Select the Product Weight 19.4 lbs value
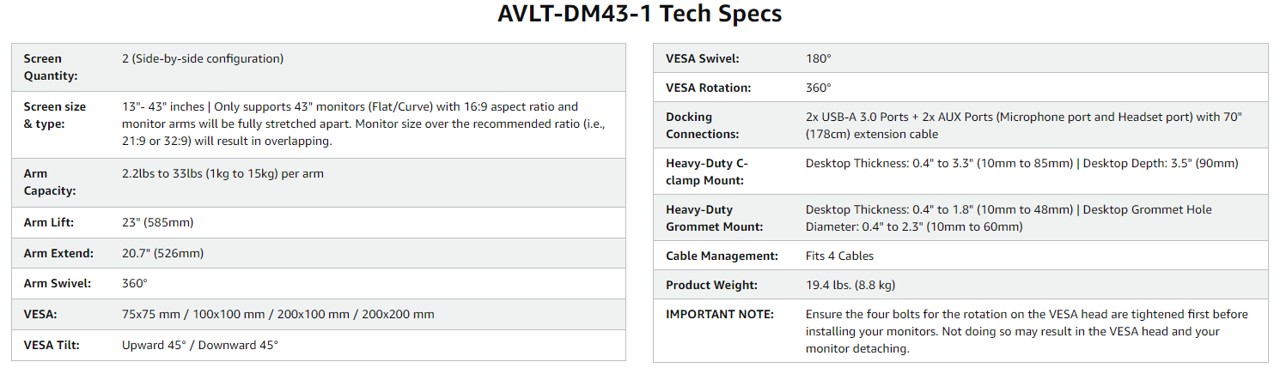 [850, 286]
